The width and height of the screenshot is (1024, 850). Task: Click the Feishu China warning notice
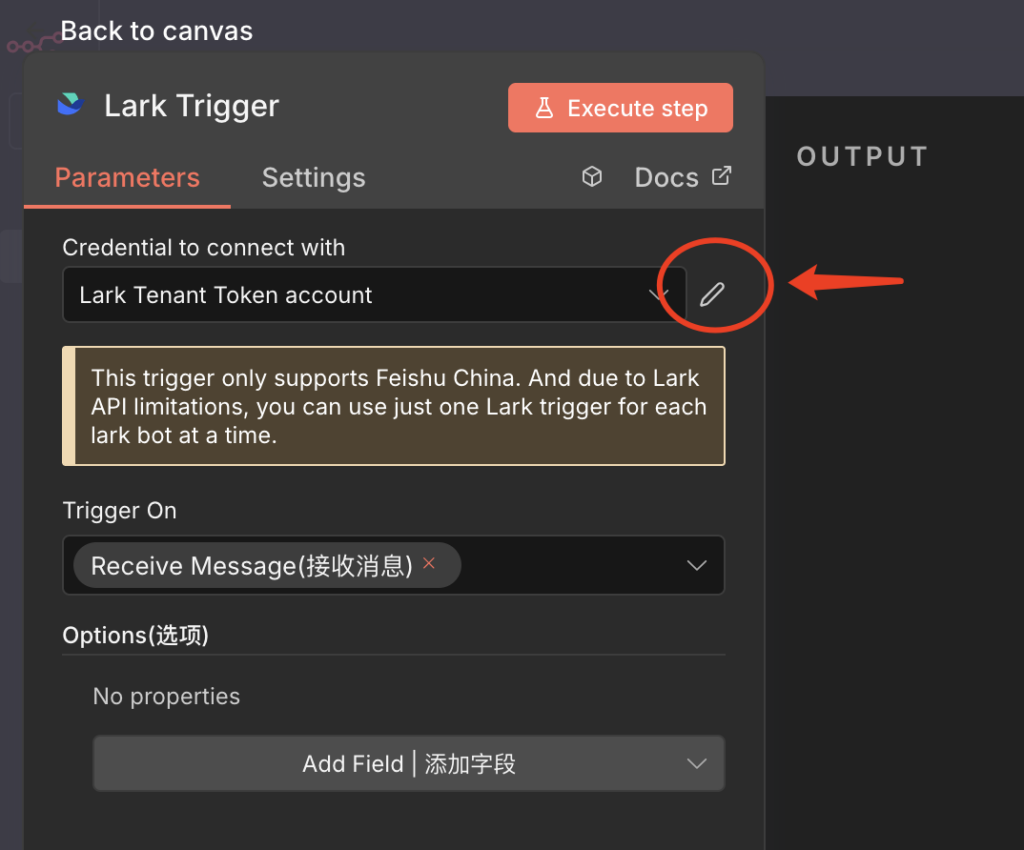coord(394,406)
